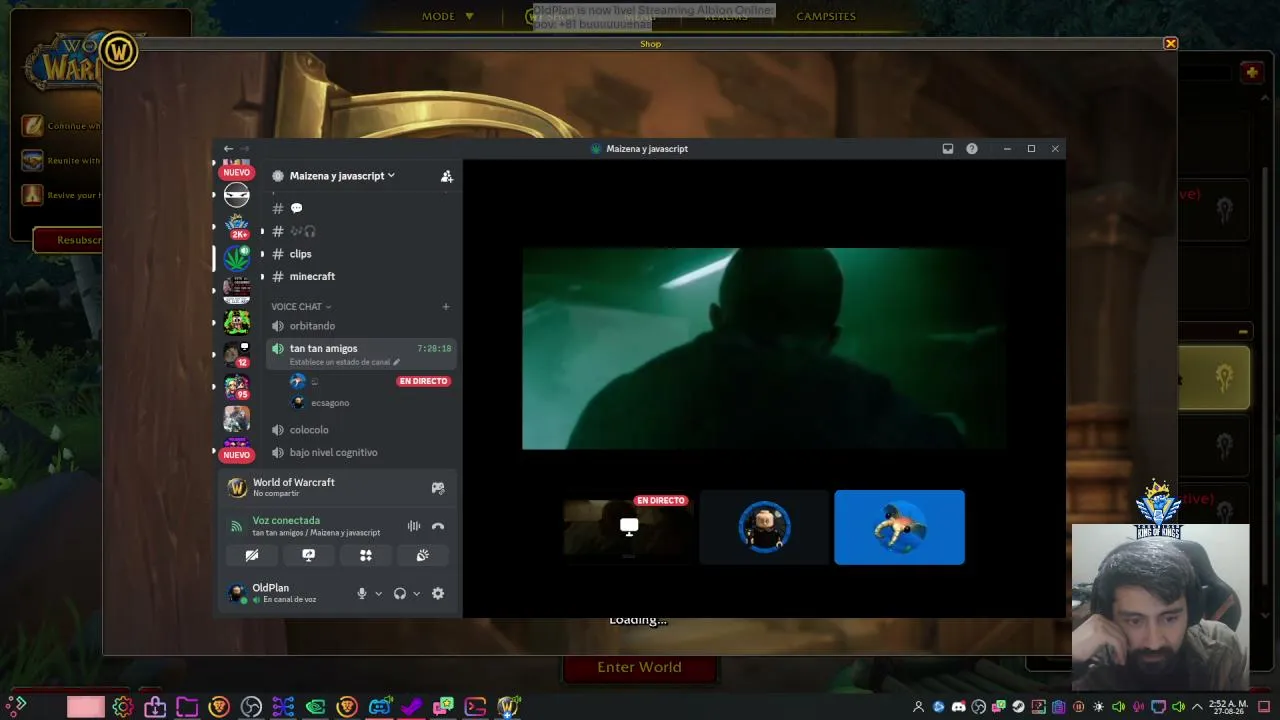Open the CAMPSITES tab in WoW
Image resolution: width=1280 pixels, height=720 pixels.
click(826, 16)
